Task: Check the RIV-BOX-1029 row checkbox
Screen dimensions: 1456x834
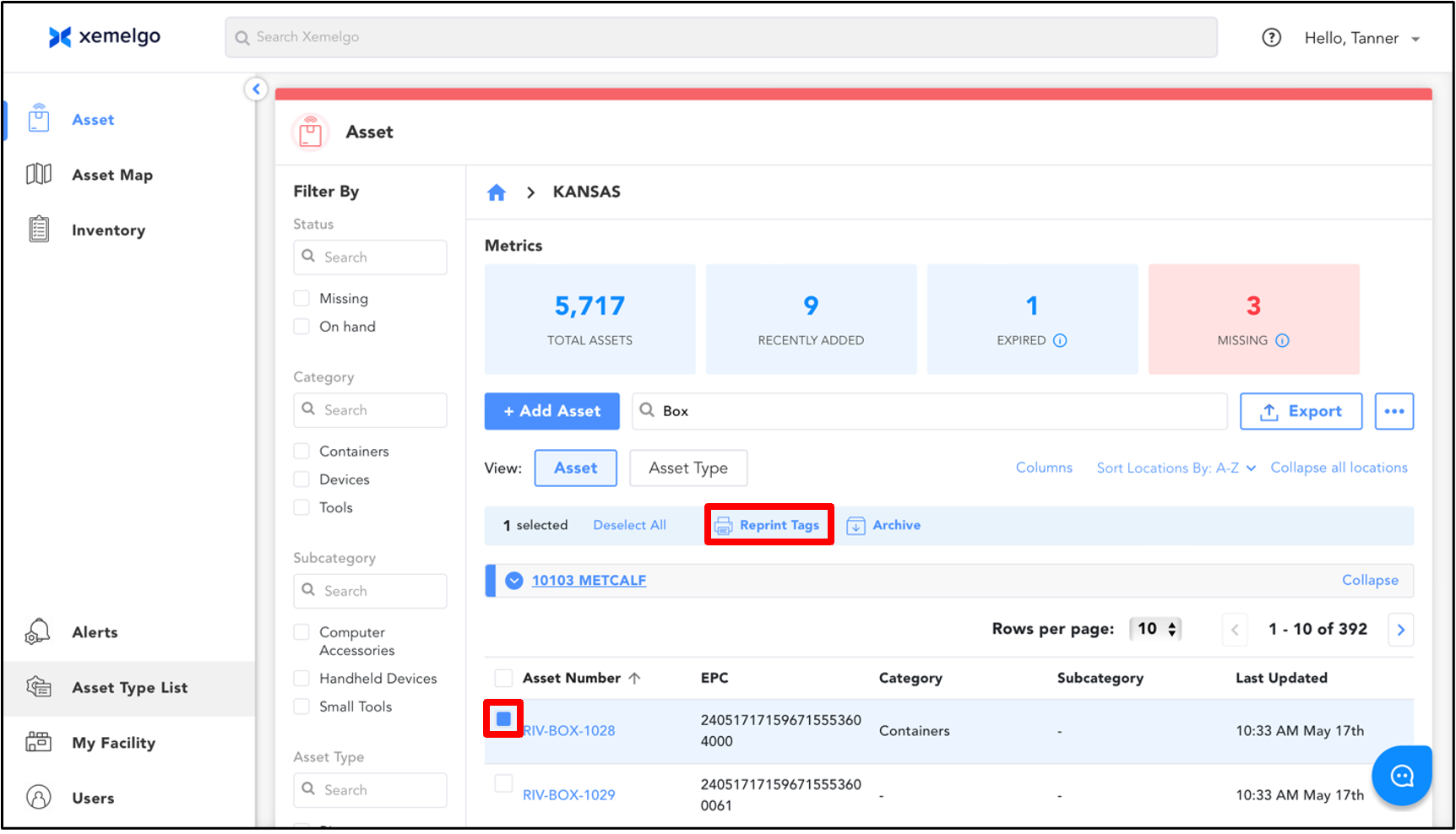Action: coord(503,783)
